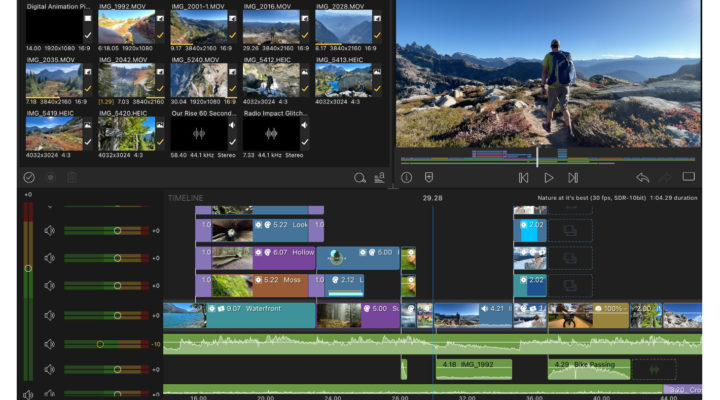Click the preview scrubber playhead under the video
The height and width of the screenshot is (400, 720).
point(537,157)
